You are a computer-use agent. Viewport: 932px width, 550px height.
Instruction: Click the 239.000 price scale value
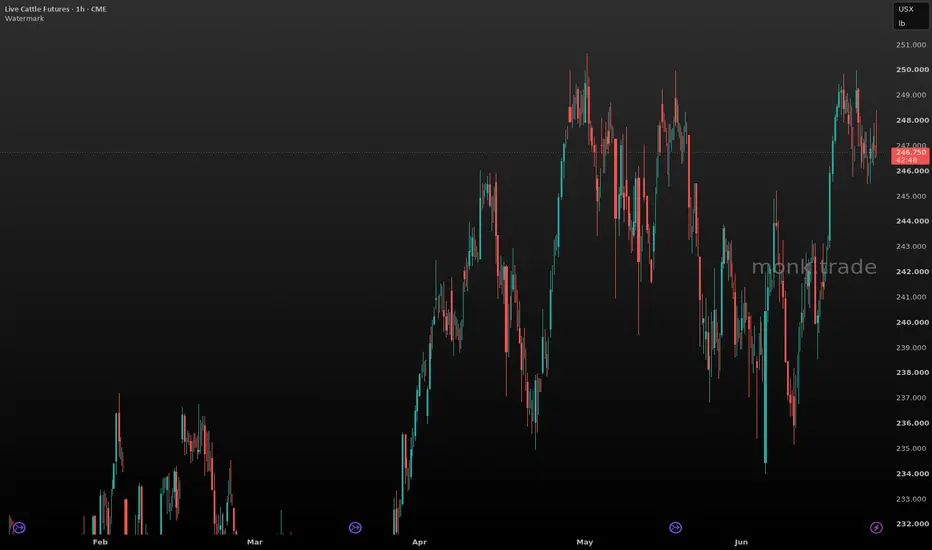[x=911, y=347]
